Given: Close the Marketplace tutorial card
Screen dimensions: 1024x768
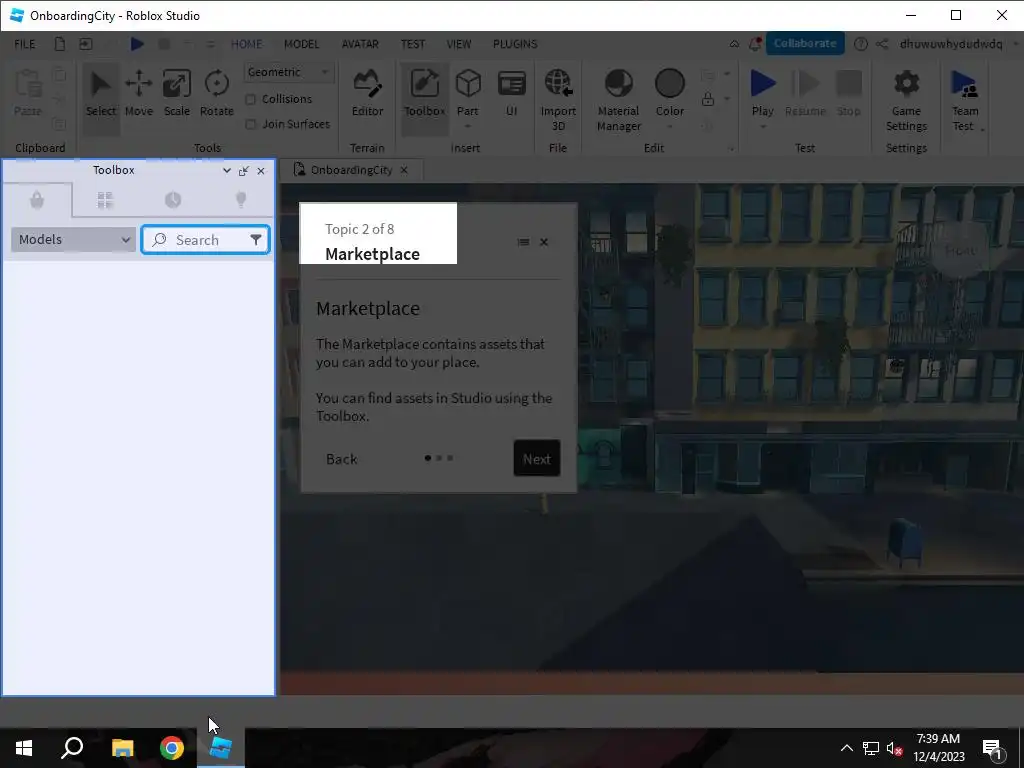Looking at the screenshot, I should (x=544, y=242).
